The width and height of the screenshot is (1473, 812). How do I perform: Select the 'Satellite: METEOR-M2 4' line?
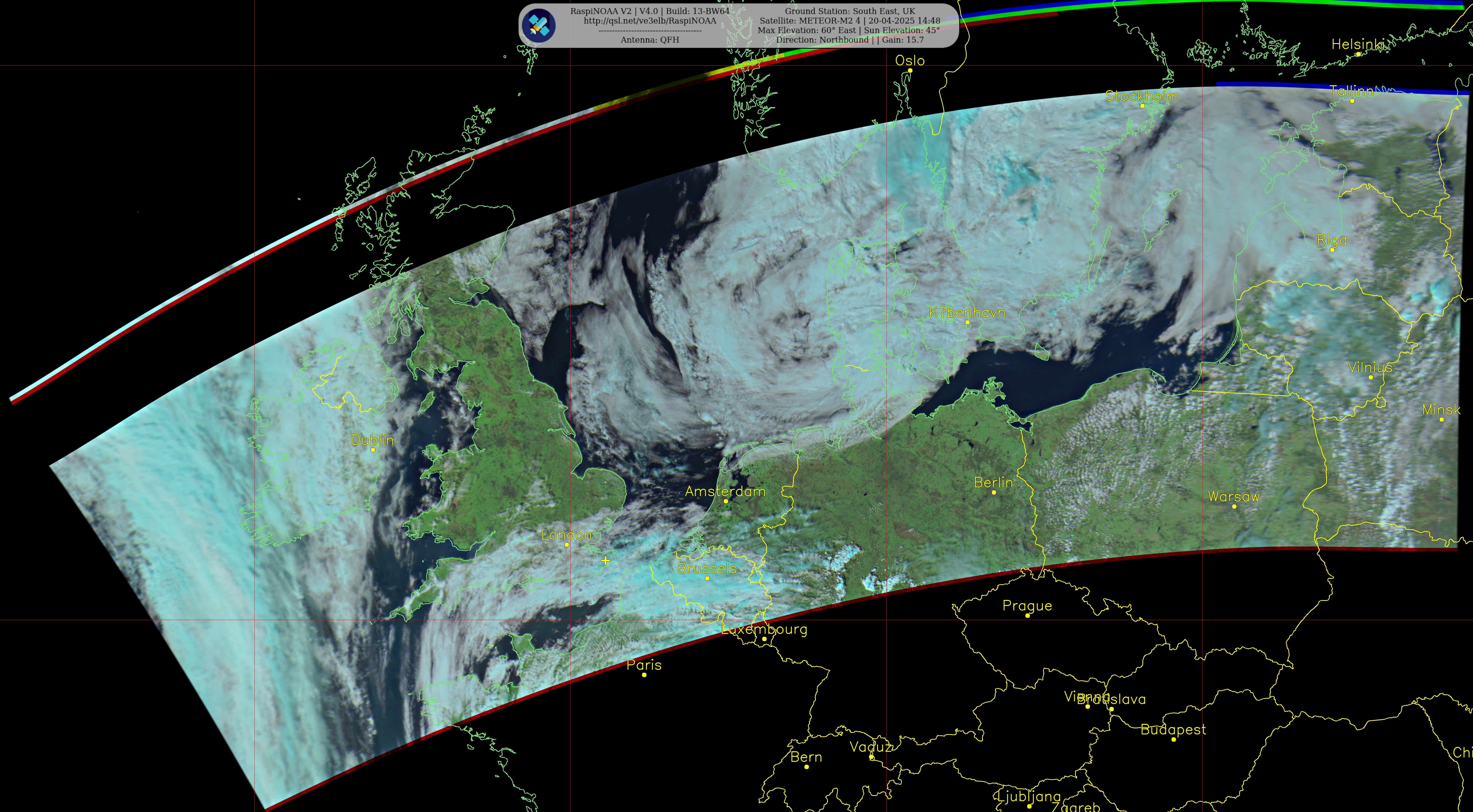[850, 21]
